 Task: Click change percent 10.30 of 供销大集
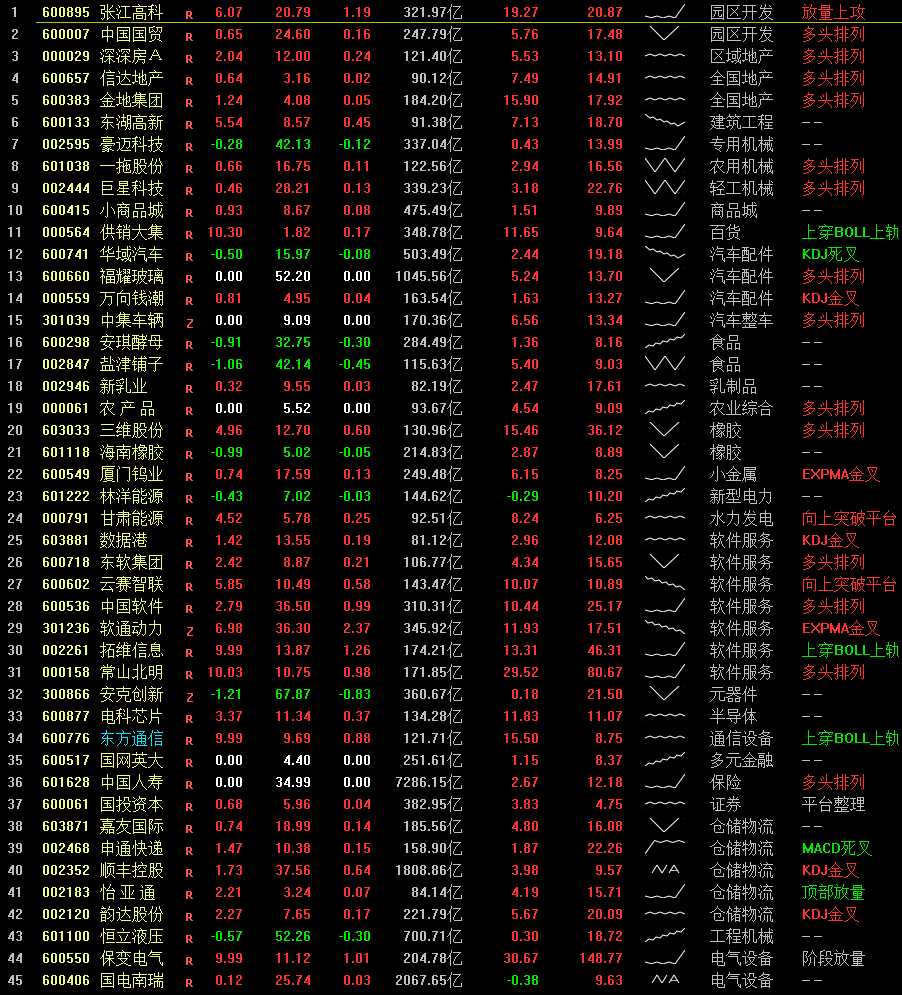(225, 232)
